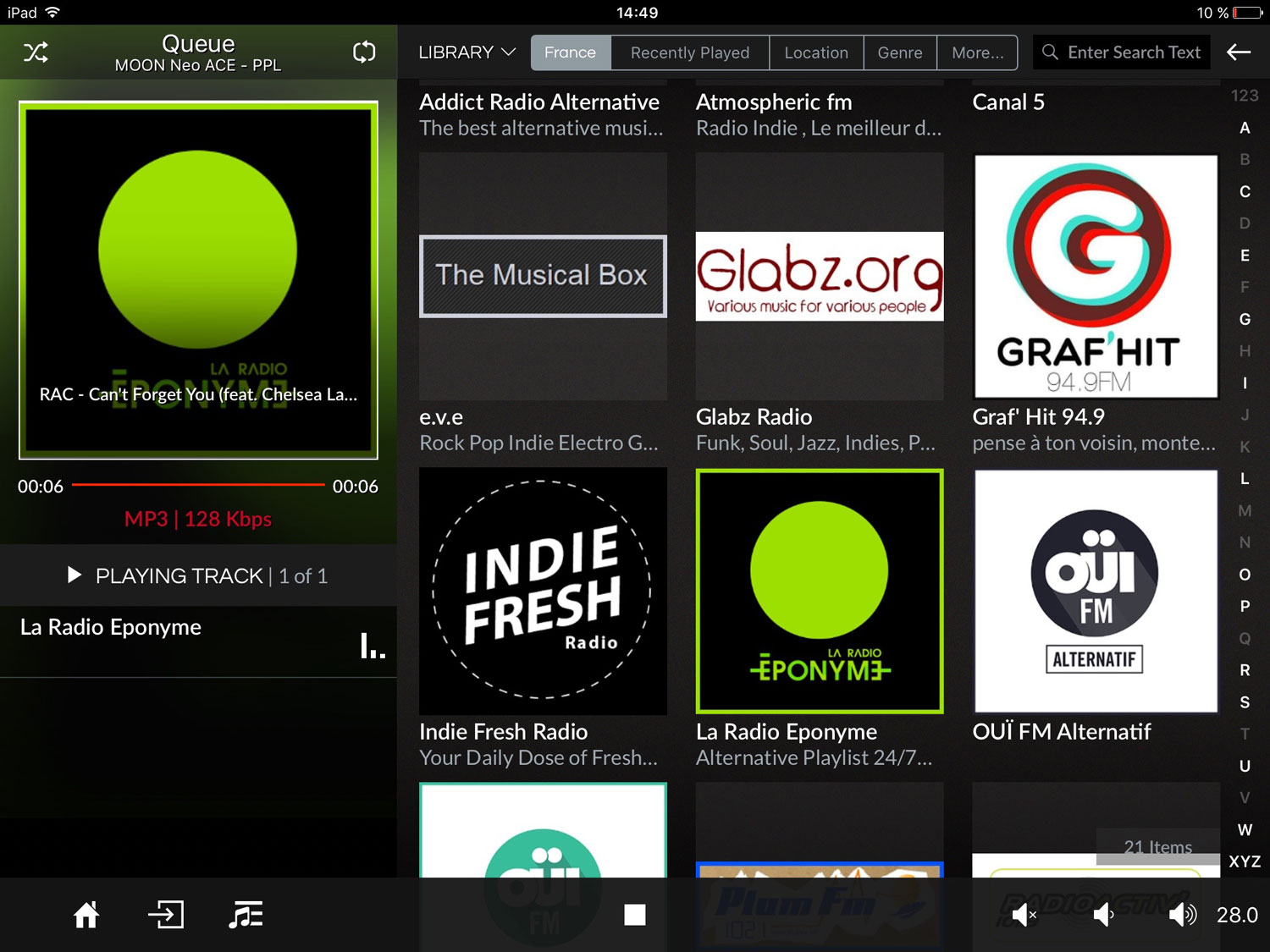
Task: Mute the volume with speaker-x icon
Action: (1024, 915)
